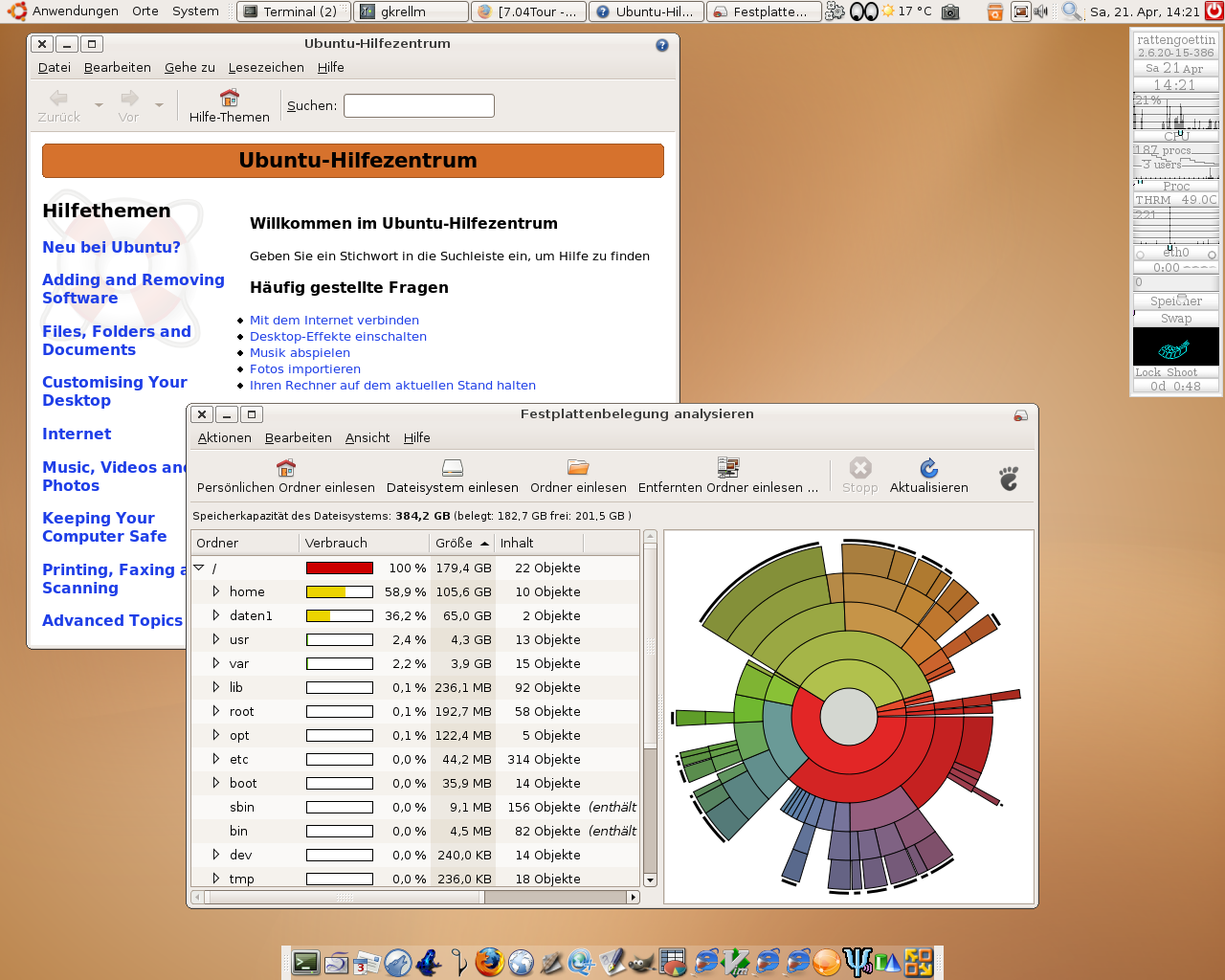
Task: Click the Suchen search field
Action: pos(419,105)
